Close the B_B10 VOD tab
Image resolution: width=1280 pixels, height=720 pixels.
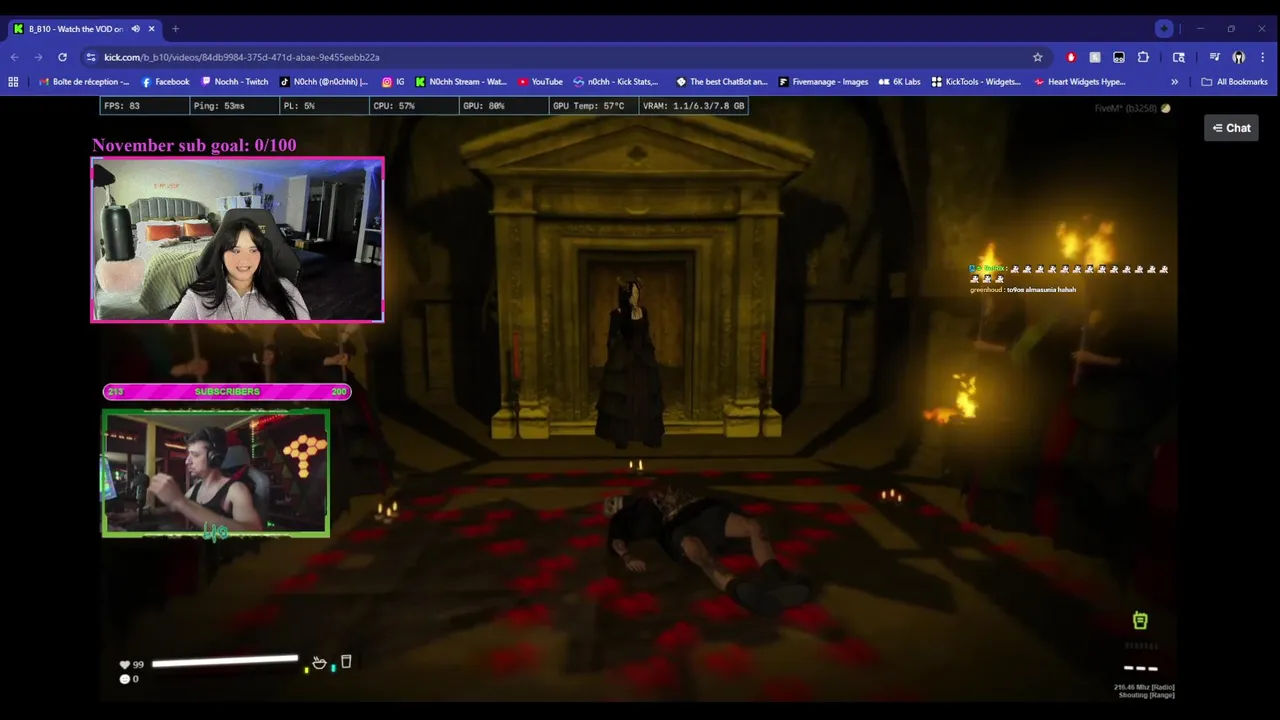point(151,29)
